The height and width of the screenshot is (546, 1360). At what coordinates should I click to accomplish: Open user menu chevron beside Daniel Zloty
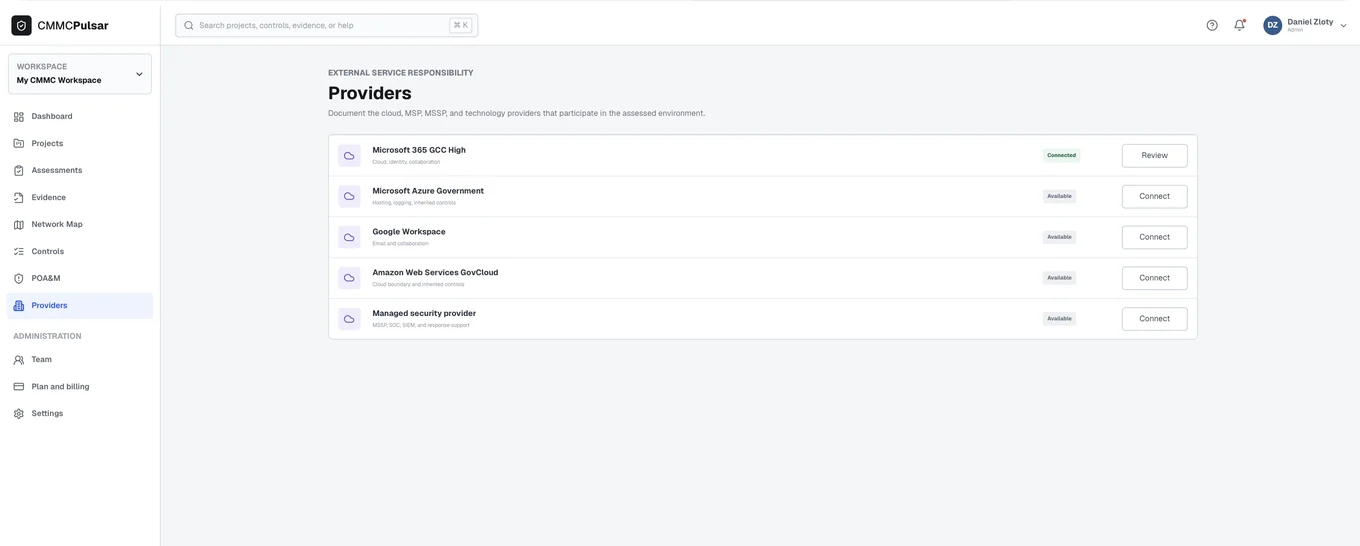point(1344,26)
